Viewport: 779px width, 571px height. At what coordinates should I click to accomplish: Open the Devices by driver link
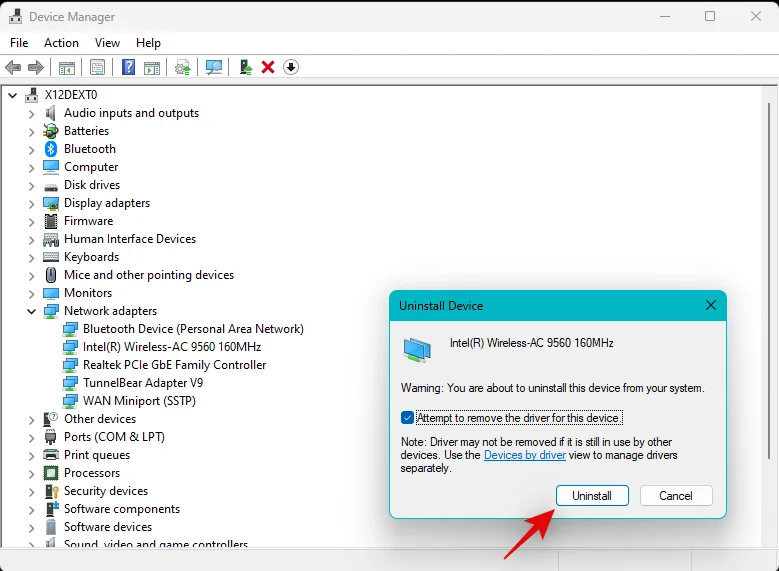click(525, 455)
